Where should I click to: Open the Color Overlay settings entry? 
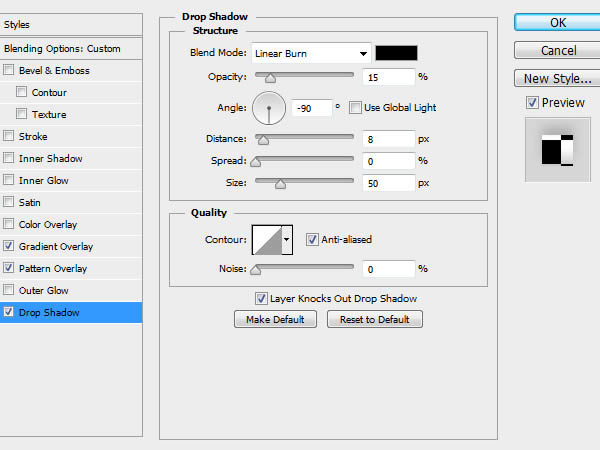[x=48, y=224]
